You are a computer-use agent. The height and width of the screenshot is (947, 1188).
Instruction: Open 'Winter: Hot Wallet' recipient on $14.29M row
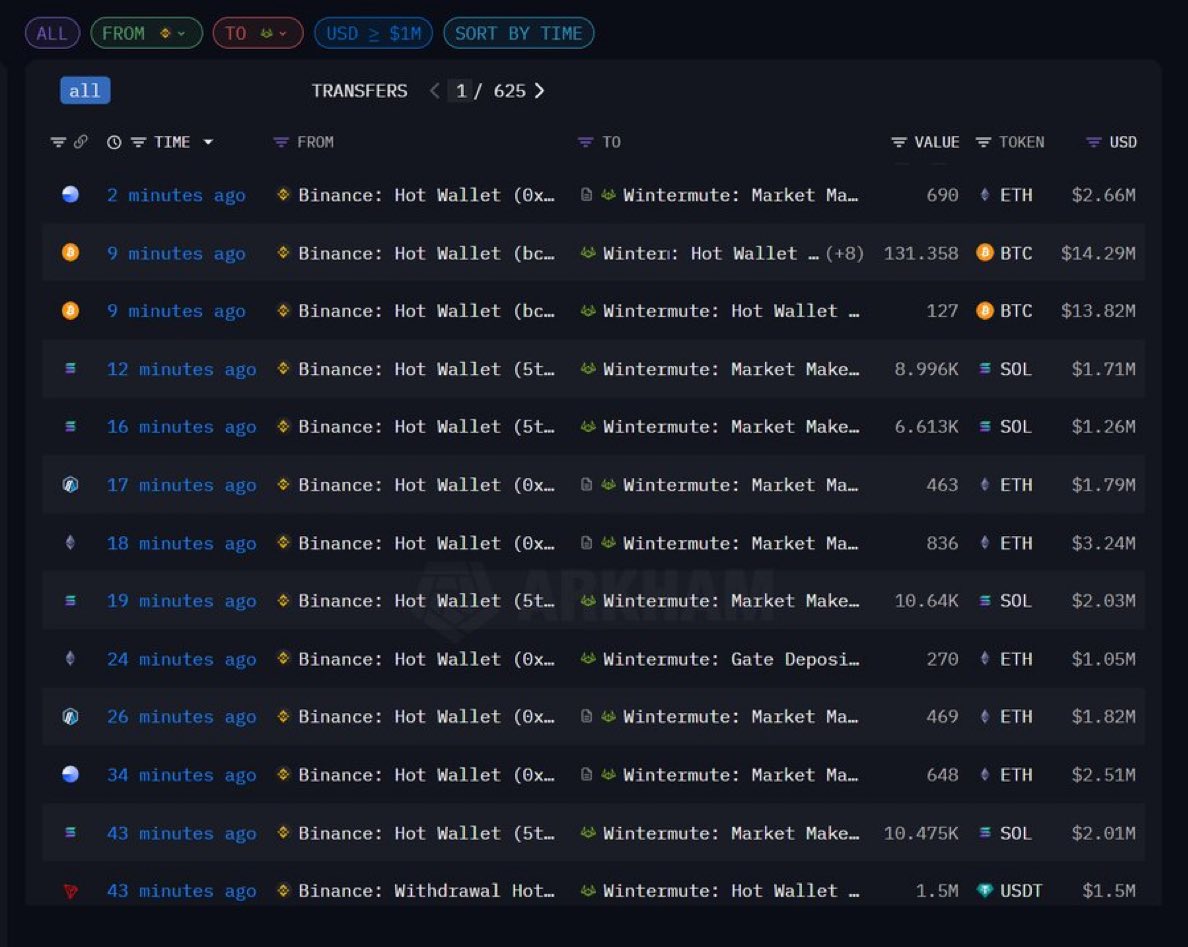(x=711, y=254)
